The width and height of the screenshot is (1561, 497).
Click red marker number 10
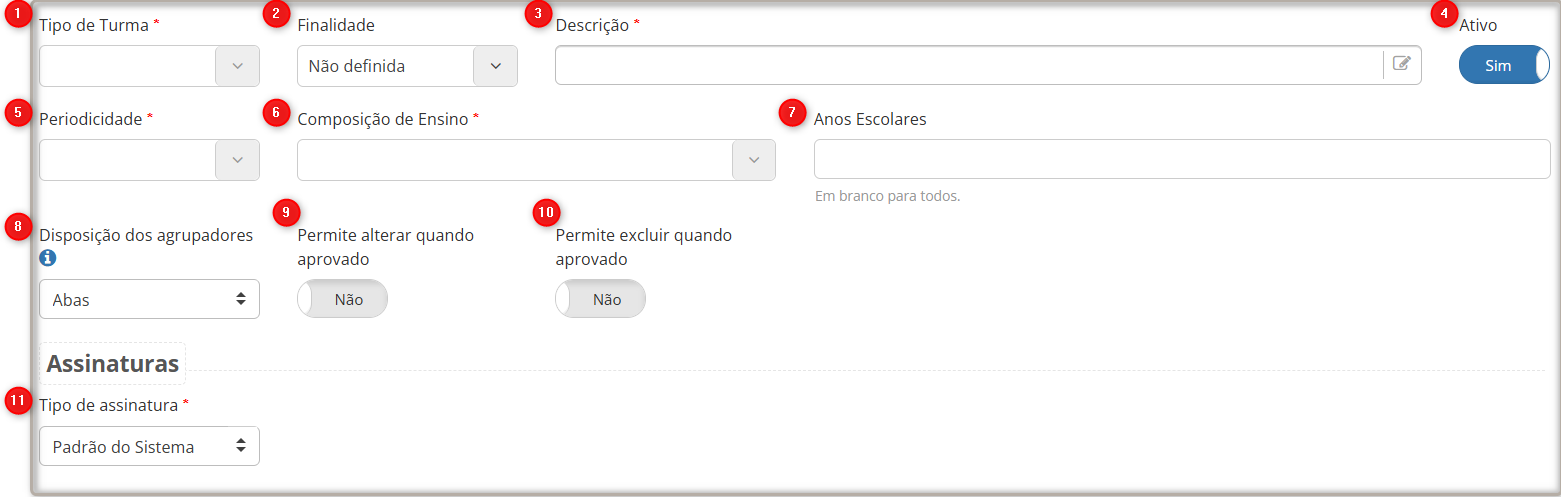pyautogui.click(x=545, y=212)
